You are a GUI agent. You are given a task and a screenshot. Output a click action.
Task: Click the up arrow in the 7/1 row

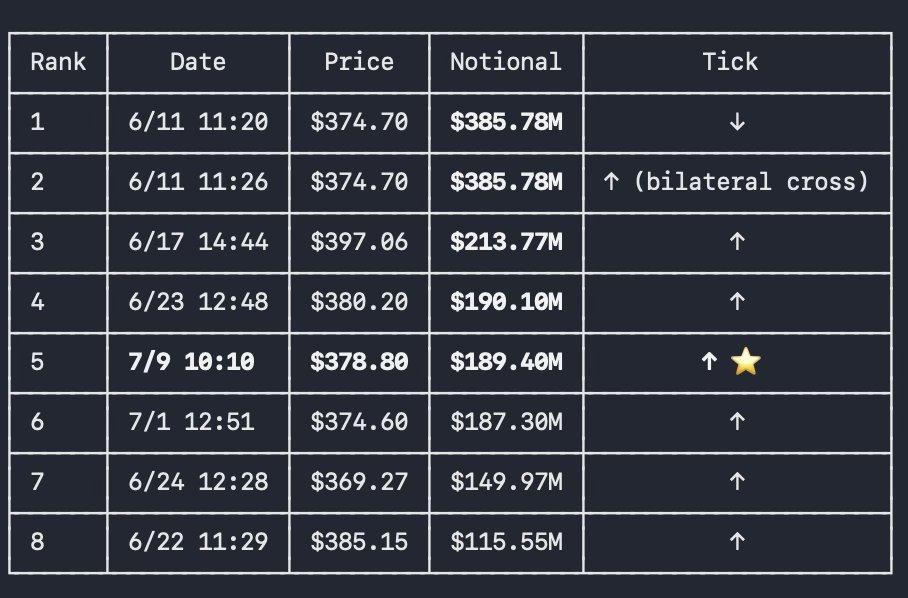pyautogui.click(x=737, y=421)
